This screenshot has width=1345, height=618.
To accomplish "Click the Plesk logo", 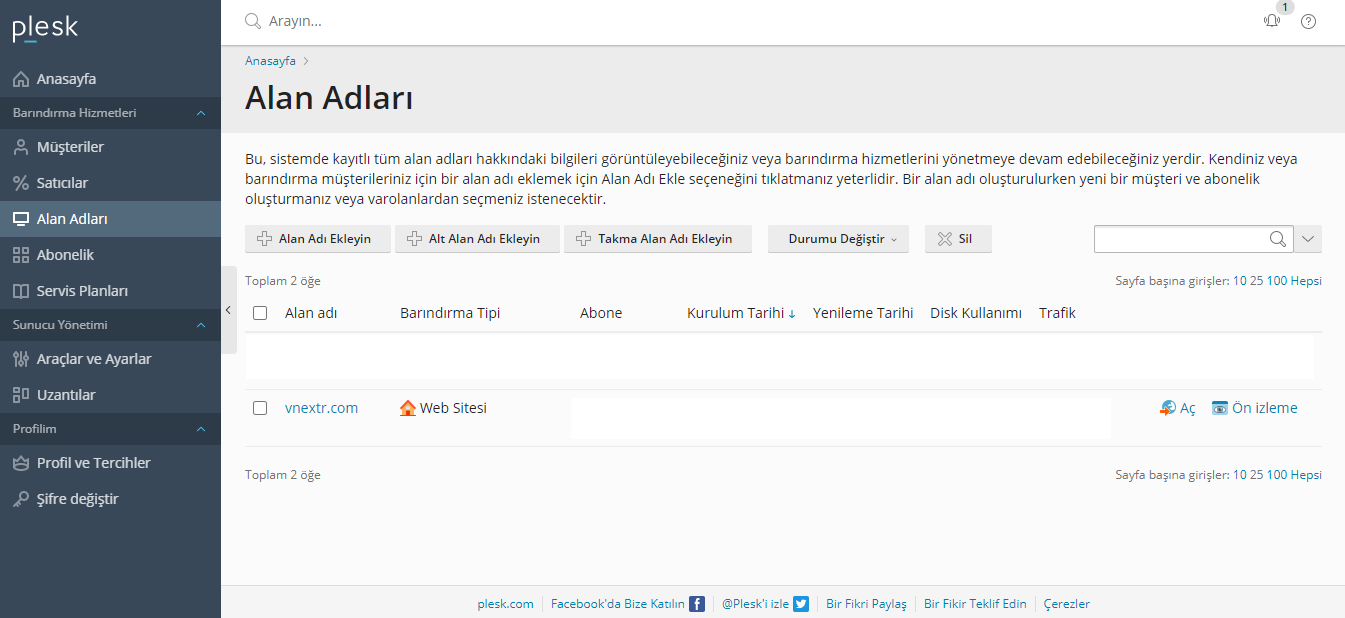I will (45, 29).
